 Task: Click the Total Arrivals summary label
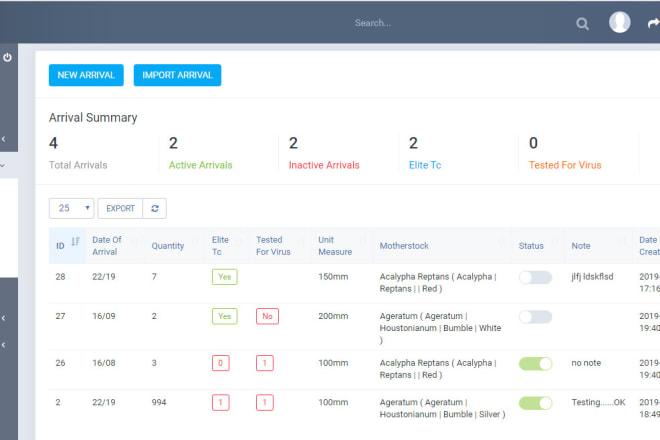pos(78,165)
